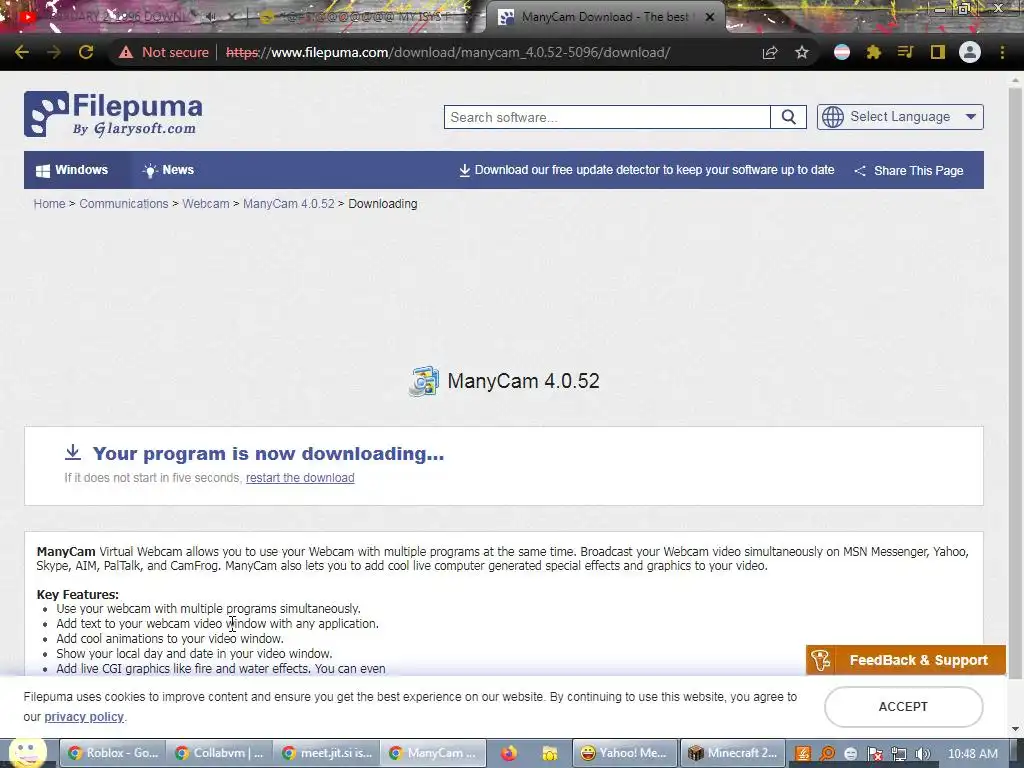1024x768 pixels.
Task: Click the striped circular extension icon
Action: (842, 52)
